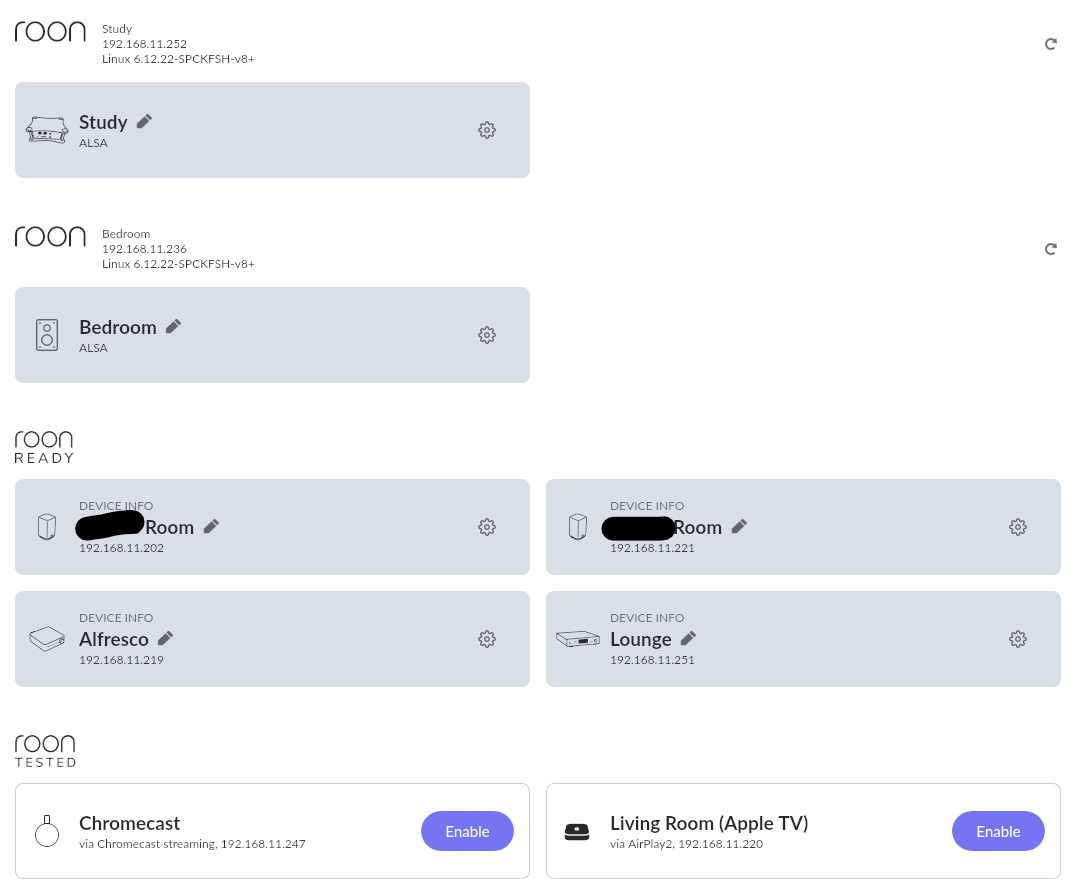The height and width of the screenshot is (894, 1085).
Task: Open settings for device 192.168.11.202
Action: pos(486,527)
